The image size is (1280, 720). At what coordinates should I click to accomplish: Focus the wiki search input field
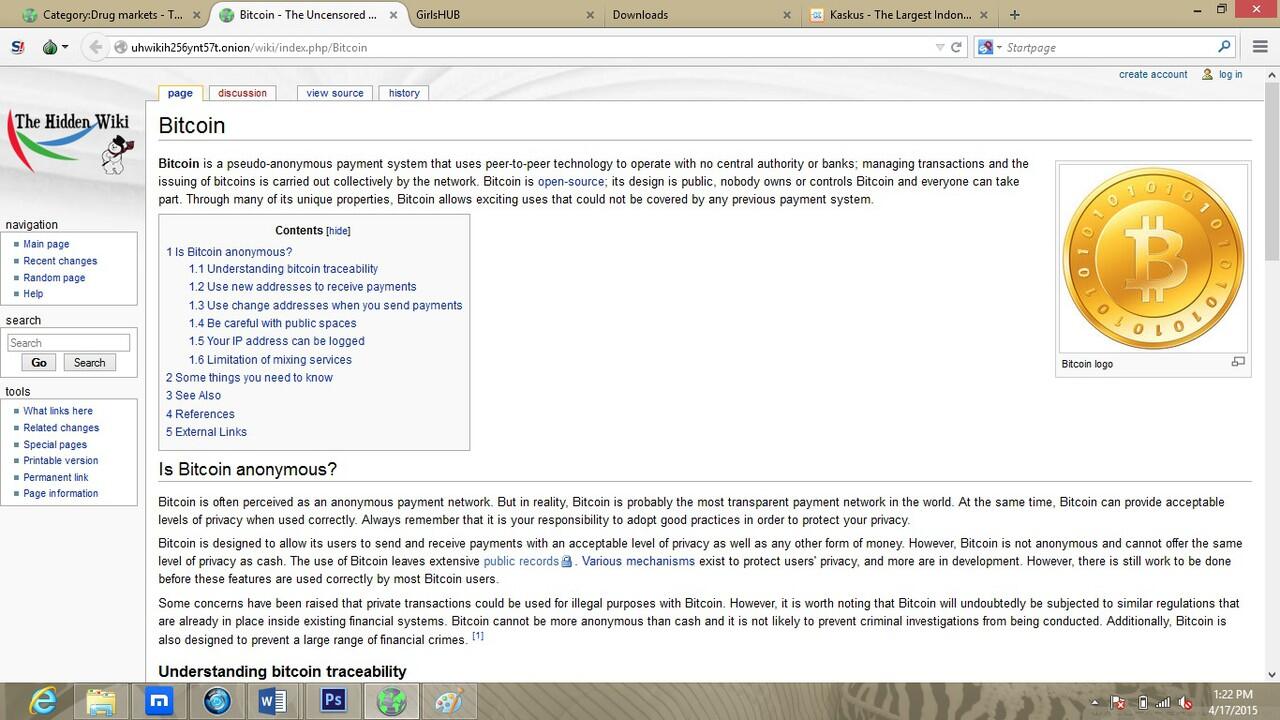[68, 343]
